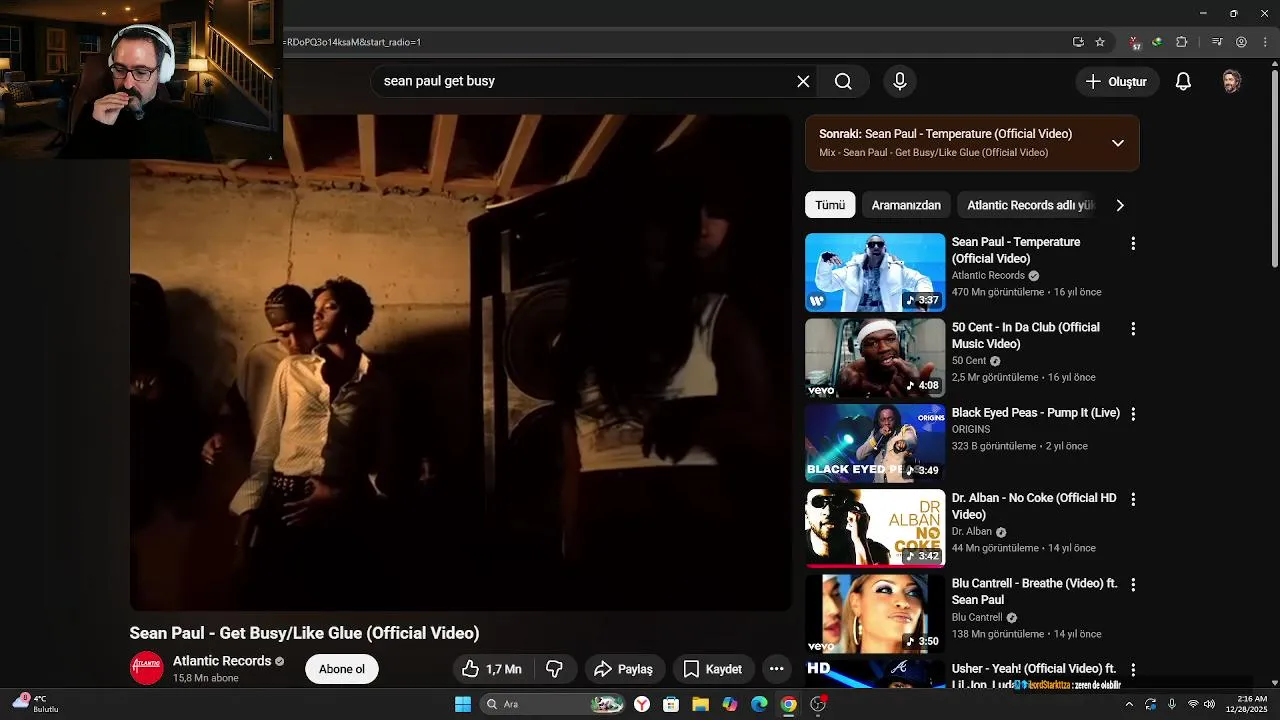
Task: Open Black Eyed Peas - Pump It (Live) title
Action: tap(1036, 413)
